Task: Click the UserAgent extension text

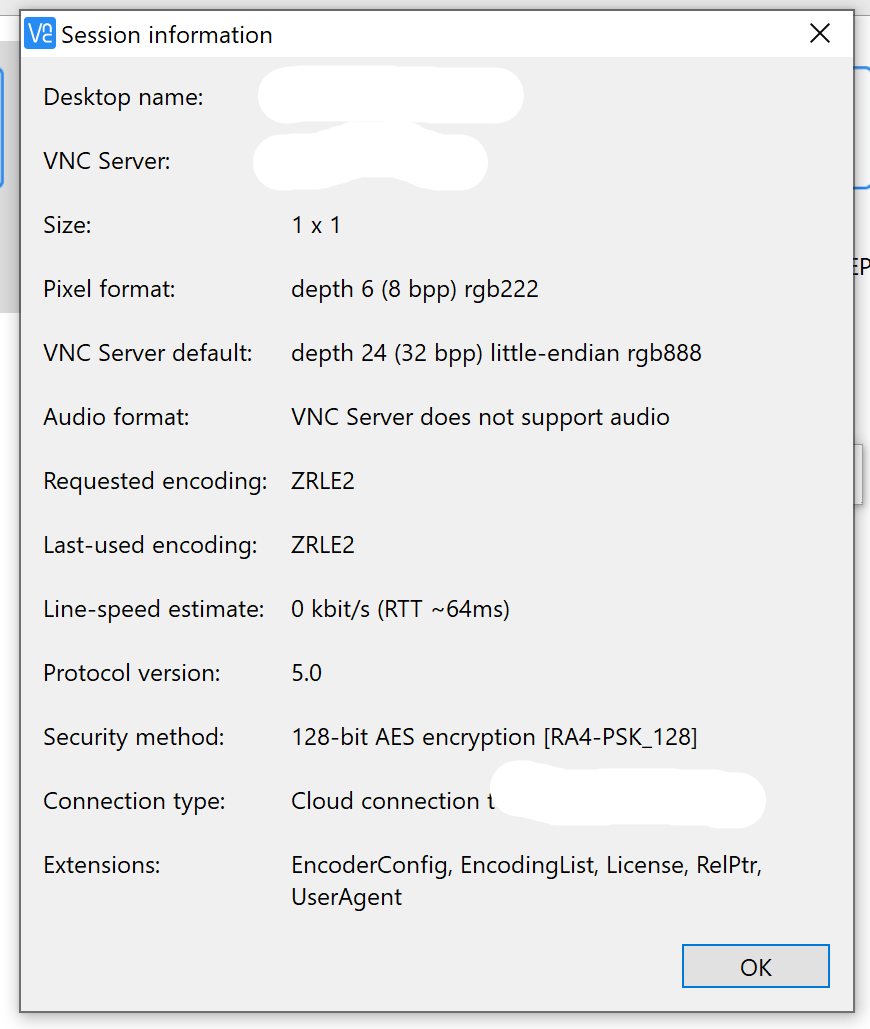Action: point(346,897)
